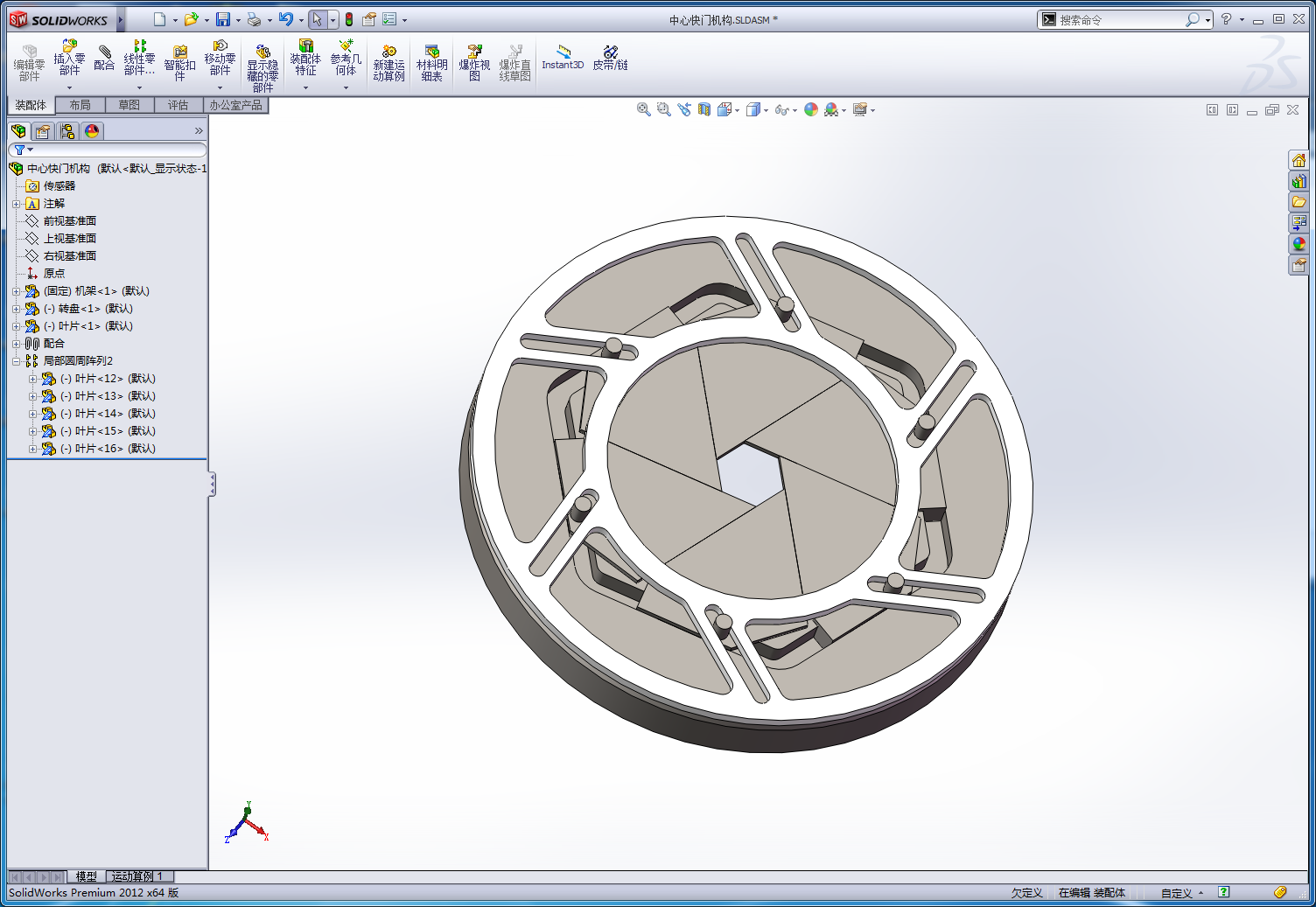
Task: Click the Help question mark icon
Action: [x=1227, y=19]
